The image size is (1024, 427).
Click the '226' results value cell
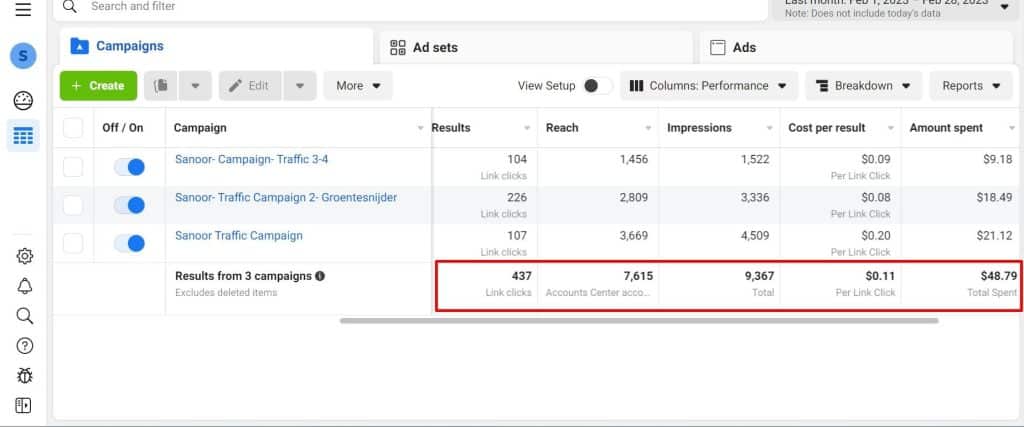(517, 197)
